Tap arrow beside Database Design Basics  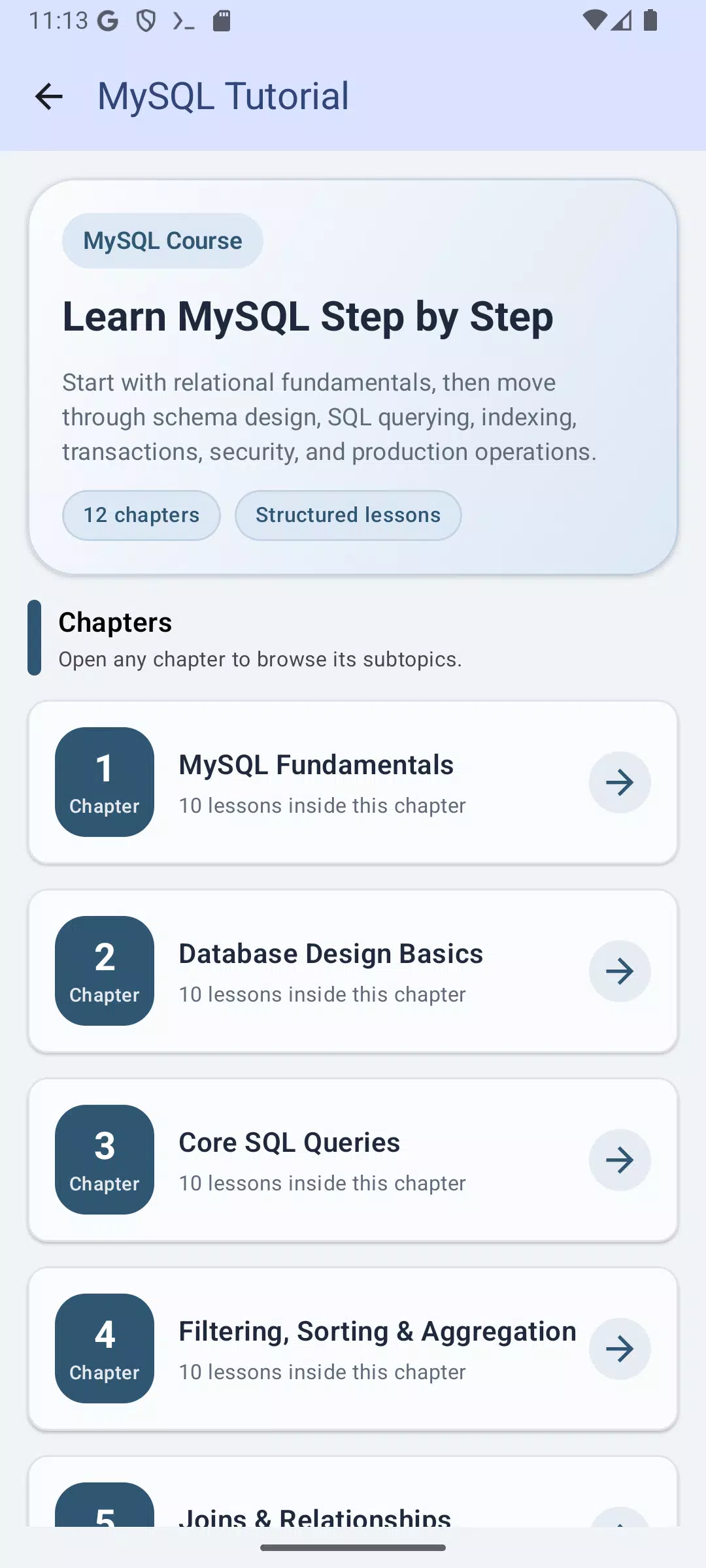620,971
